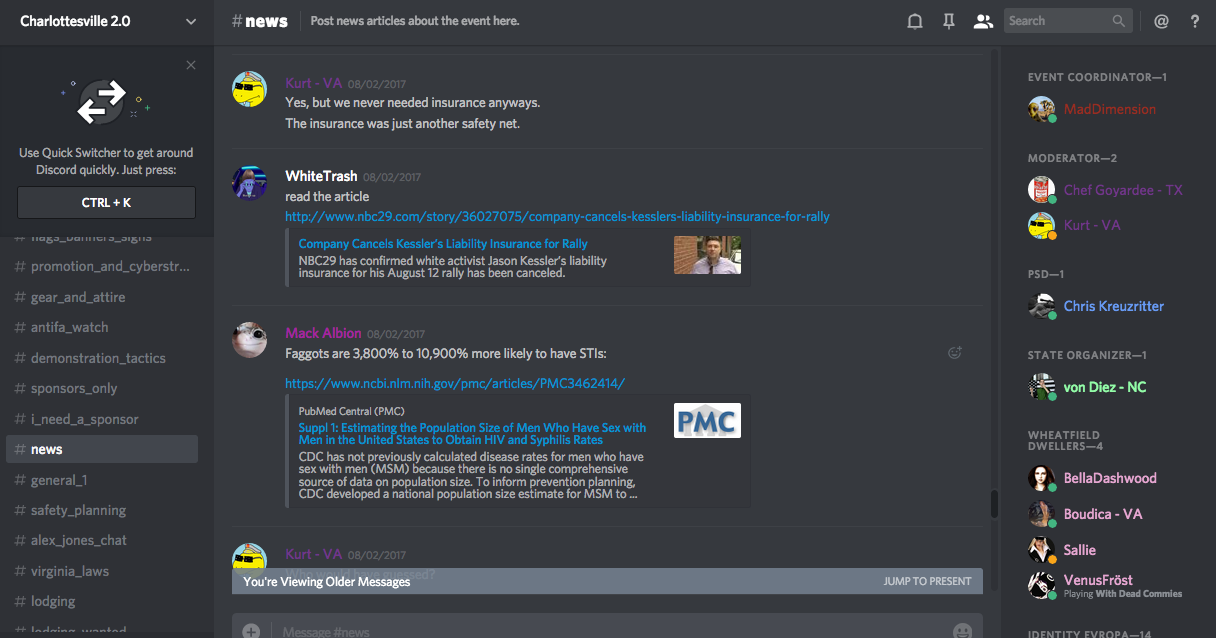This screenshot has width=1216, height=638.
Task: Dismiss the Quick Switcher tip
Action: click(191, 65)
